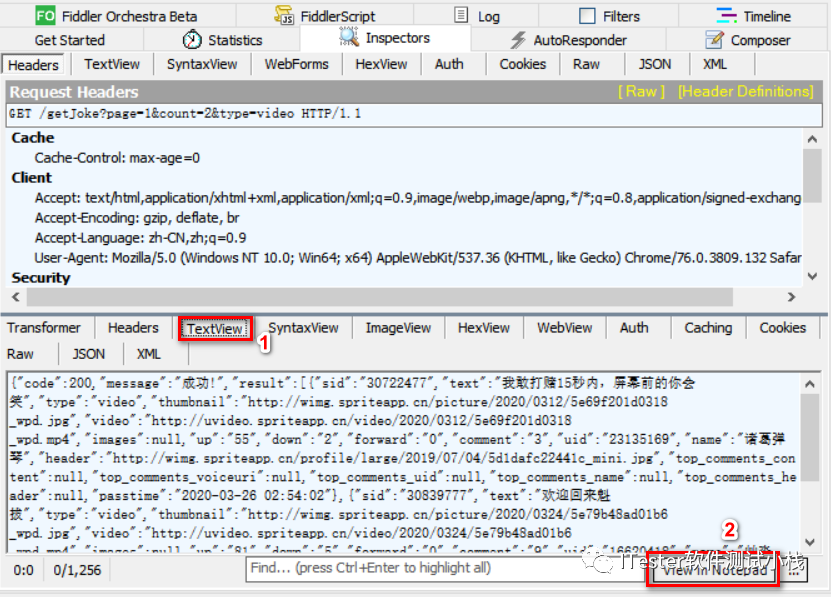This screenshot has width=831, height=597.
Task: Click the GET /getJoke request line
Action: coord(413,114)
